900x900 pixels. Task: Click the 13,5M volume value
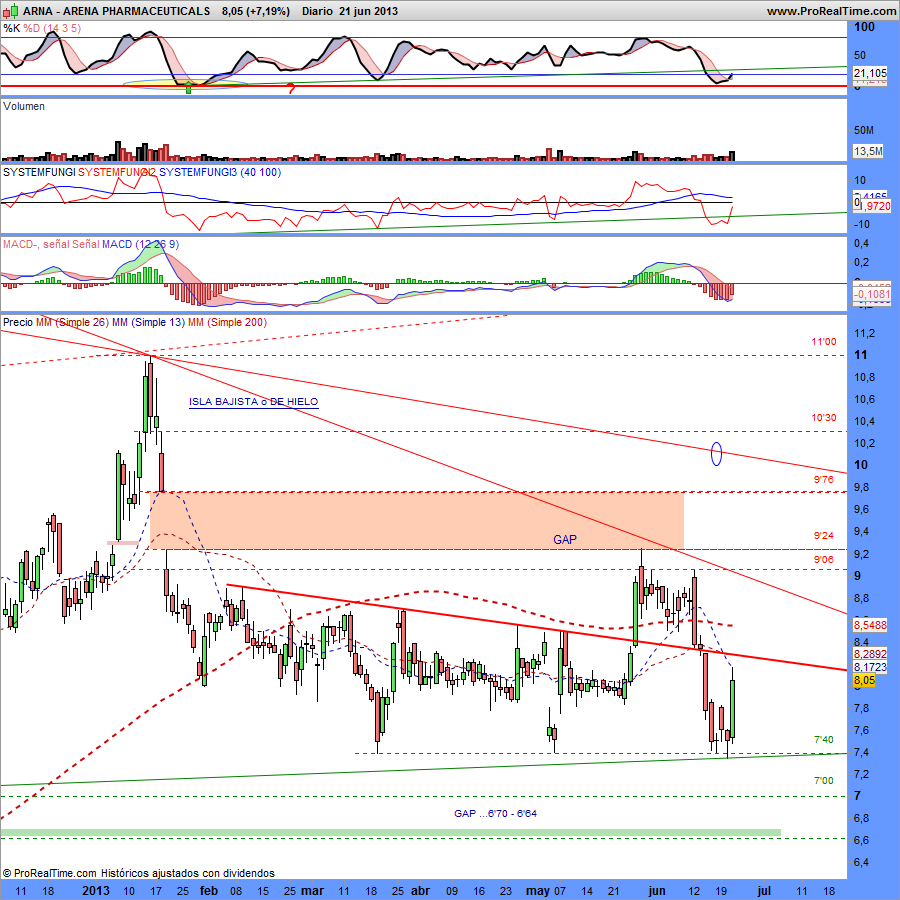tap(868, 151)
